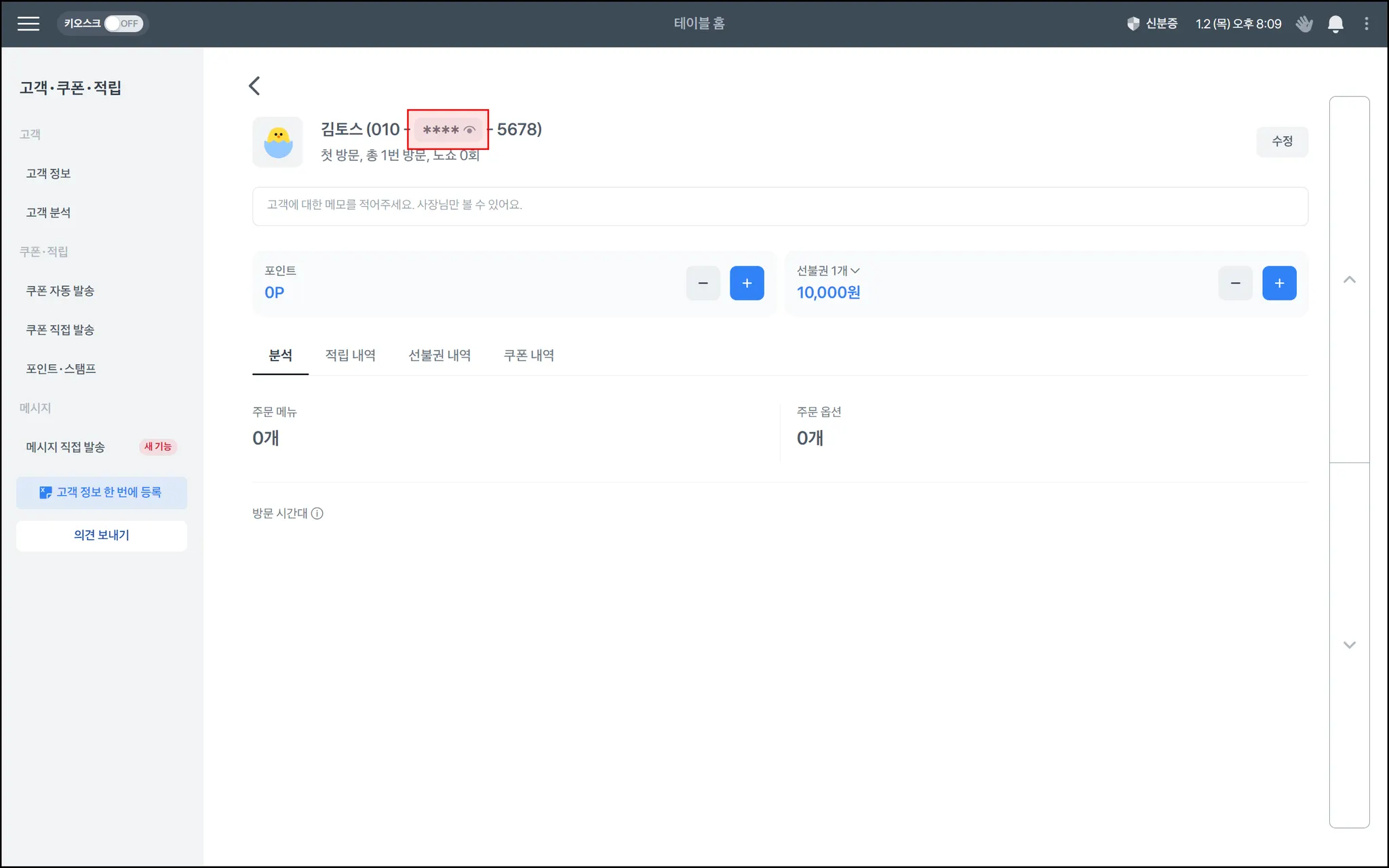Open the vertical three-dot menu
The height and width of the screenshot is (868, 1389).
1366,24
